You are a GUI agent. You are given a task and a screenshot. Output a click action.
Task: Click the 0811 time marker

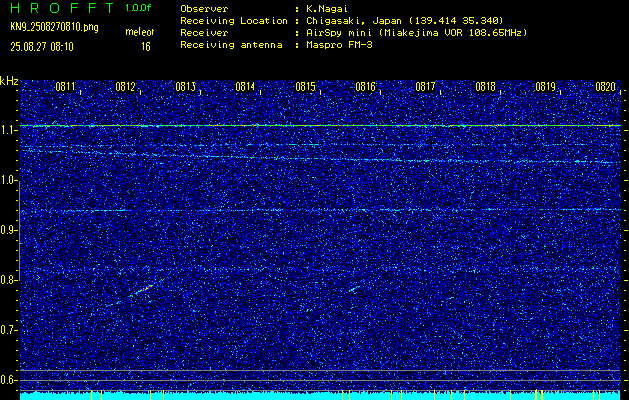tap(65, 86)
